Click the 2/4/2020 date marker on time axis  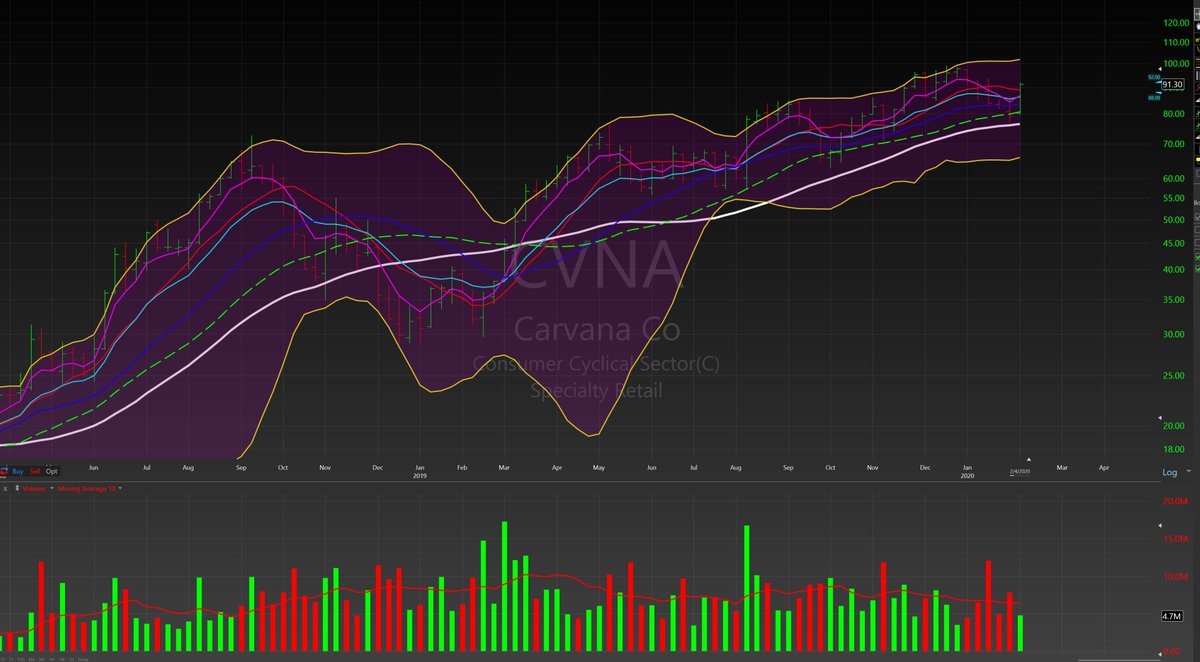(x=1020, y=471)
